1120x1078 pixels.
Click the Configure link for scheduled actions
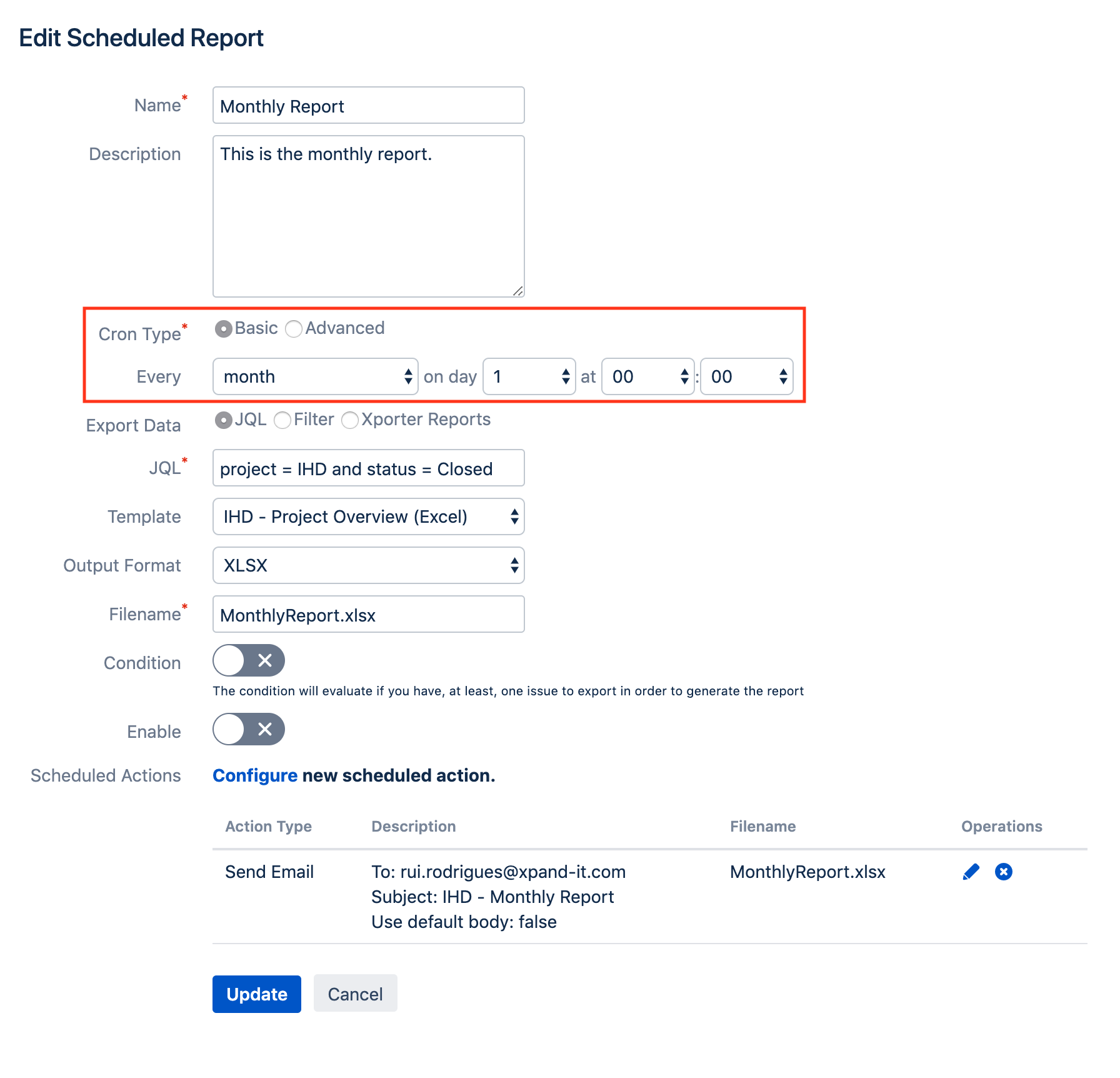pos(255,775)
